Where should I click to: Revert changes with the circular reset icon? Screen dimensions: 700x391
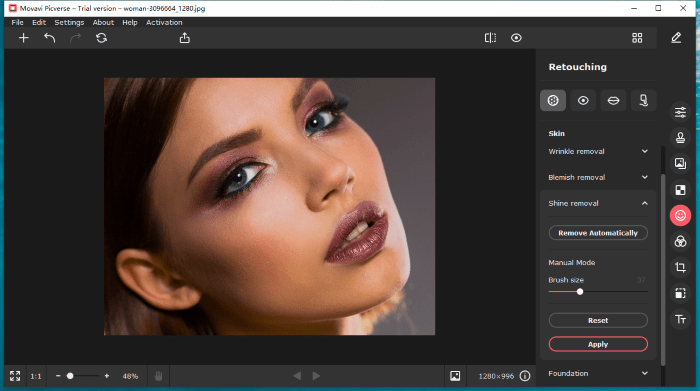point(101,38)
